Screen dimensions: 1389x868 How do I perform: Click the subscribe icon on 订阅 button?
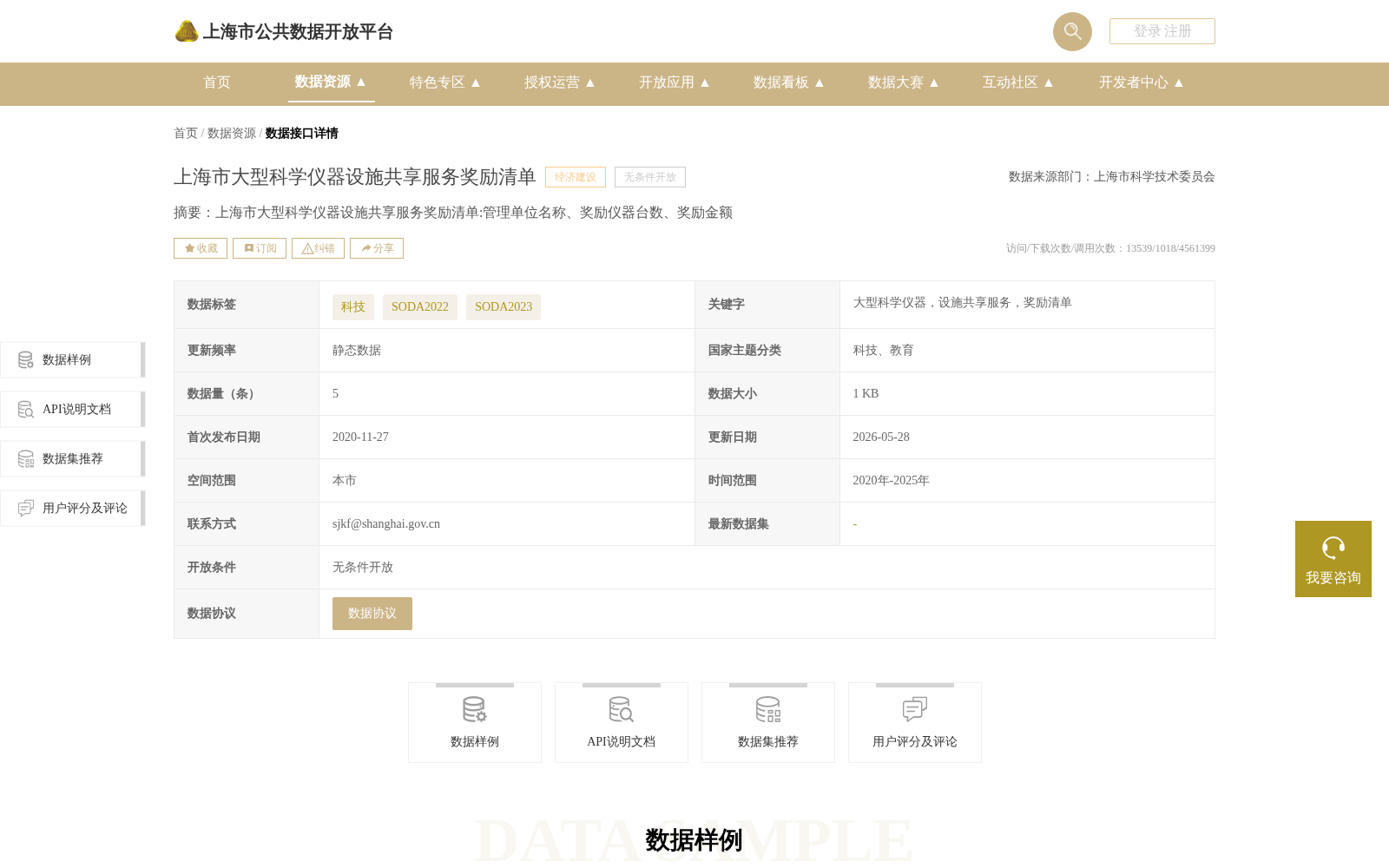(249, 248)
